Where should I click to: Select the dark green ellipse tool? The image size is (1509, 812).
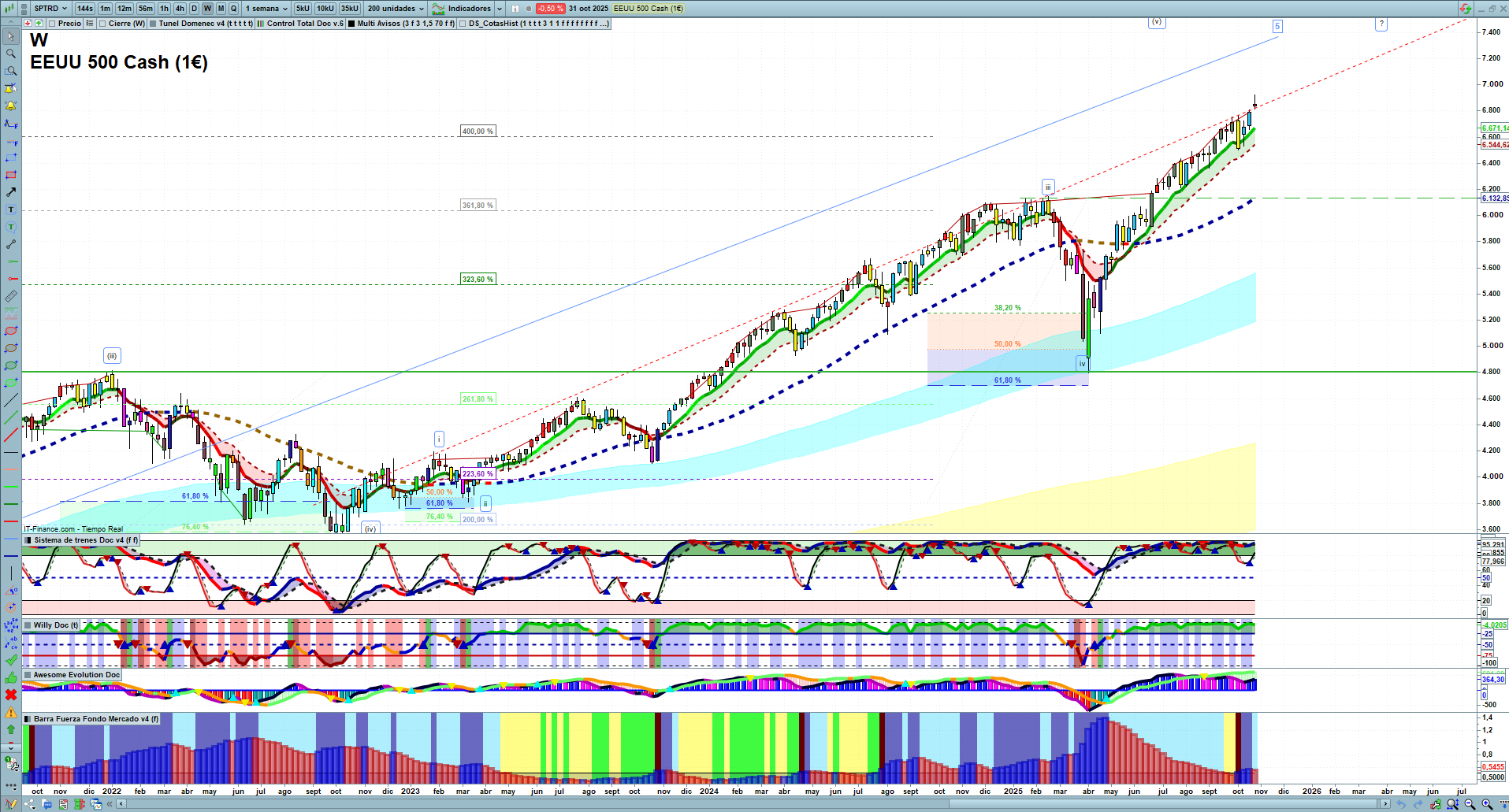pyautogui.click(x=10, y=365)
